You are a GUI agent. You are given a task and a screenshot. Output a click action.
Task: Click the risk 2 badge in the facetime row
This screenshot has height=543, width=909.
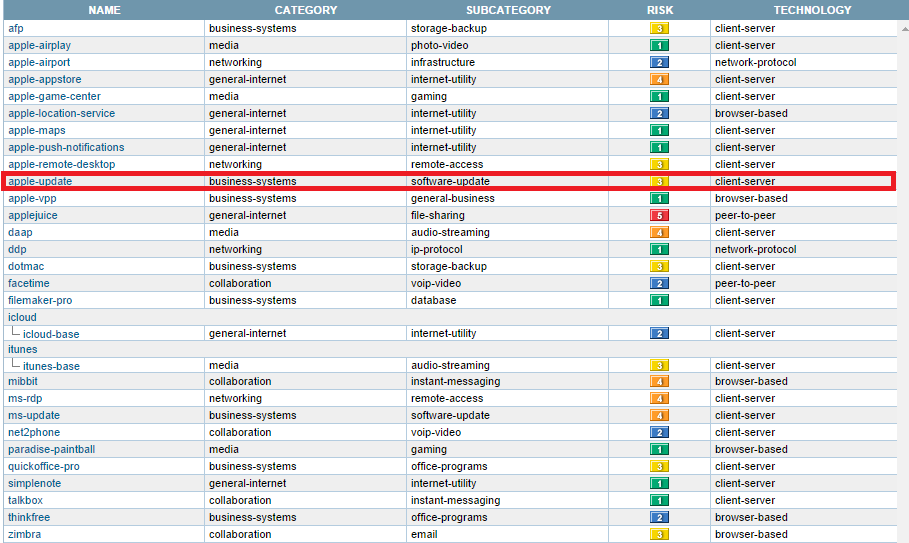tap(659, 283)
